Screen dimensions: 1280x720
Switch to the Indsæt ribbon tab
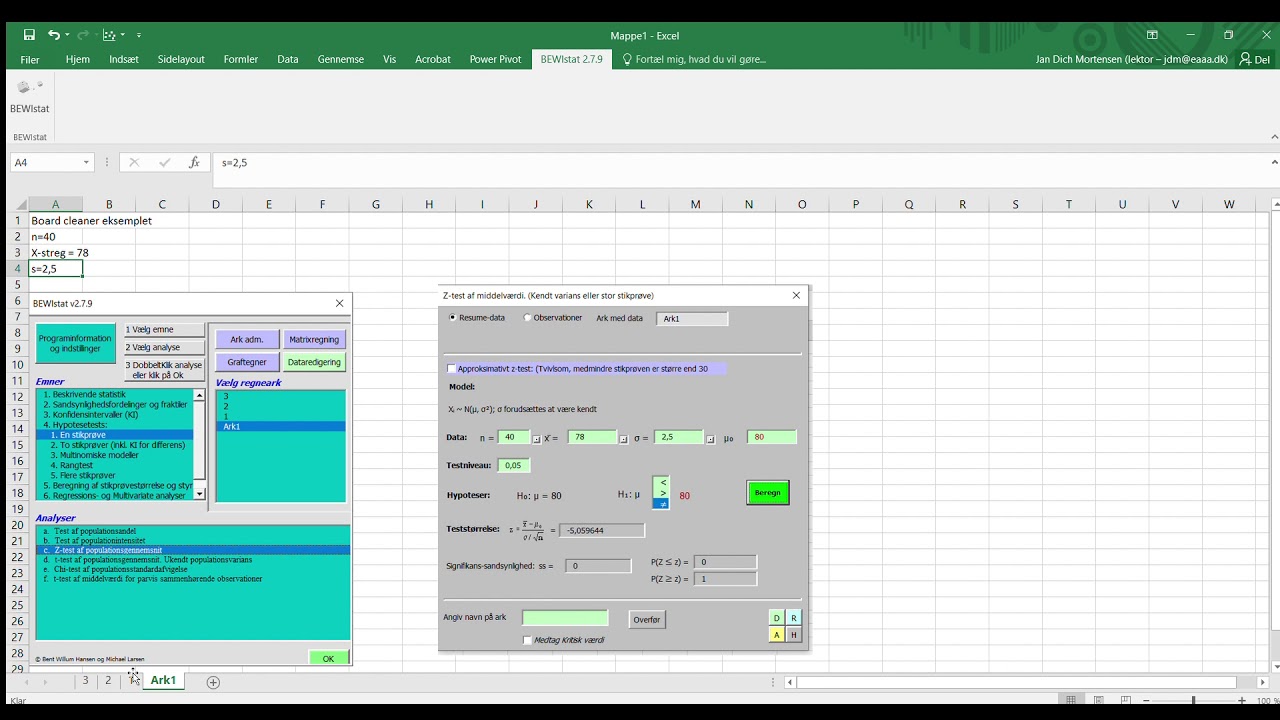click(x=124, y=59)
